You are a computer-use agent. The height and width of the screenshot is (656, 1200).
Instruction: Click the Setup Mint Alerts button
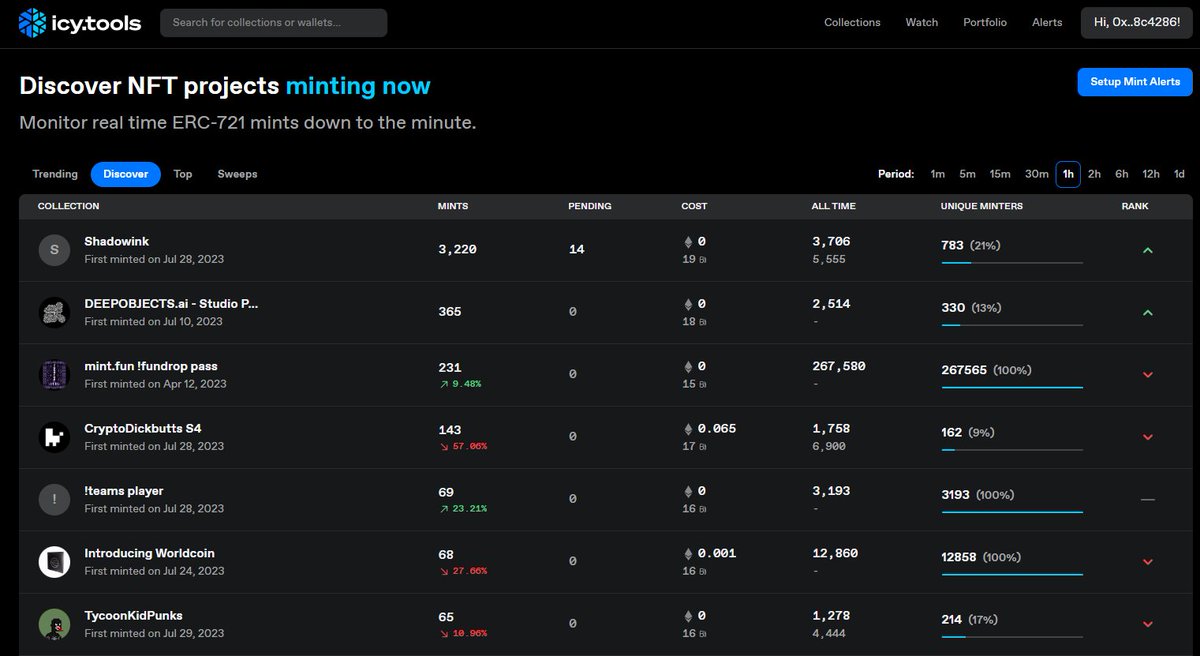(x=1135, y=82)
